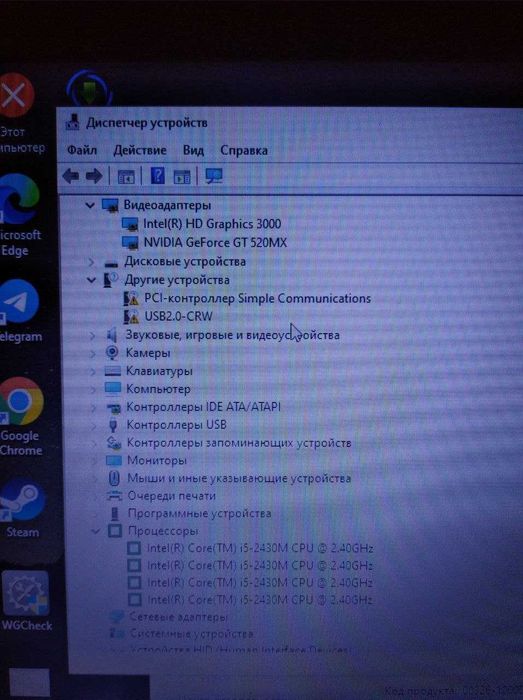Open the Microsoft Edge desktop shortcut
Screen dimensions: 523x700
click(x=19, y=214)
